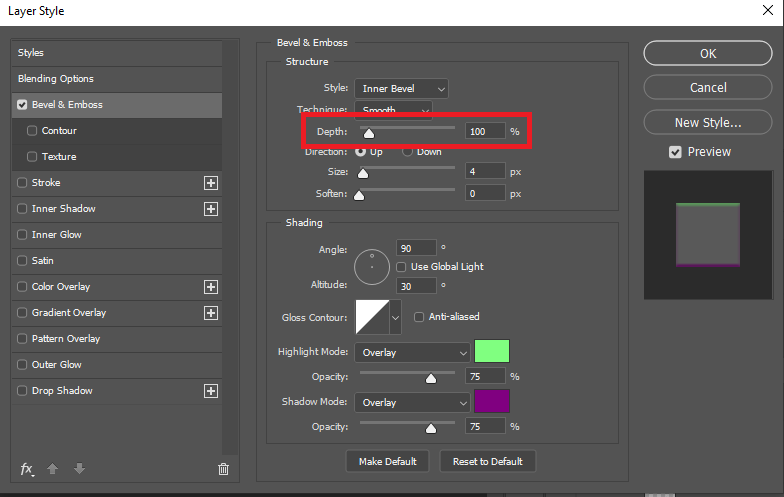This screenshot has width=784, height=497.
Task: Click the Size slider handle
Action: (x=363, y=173)
